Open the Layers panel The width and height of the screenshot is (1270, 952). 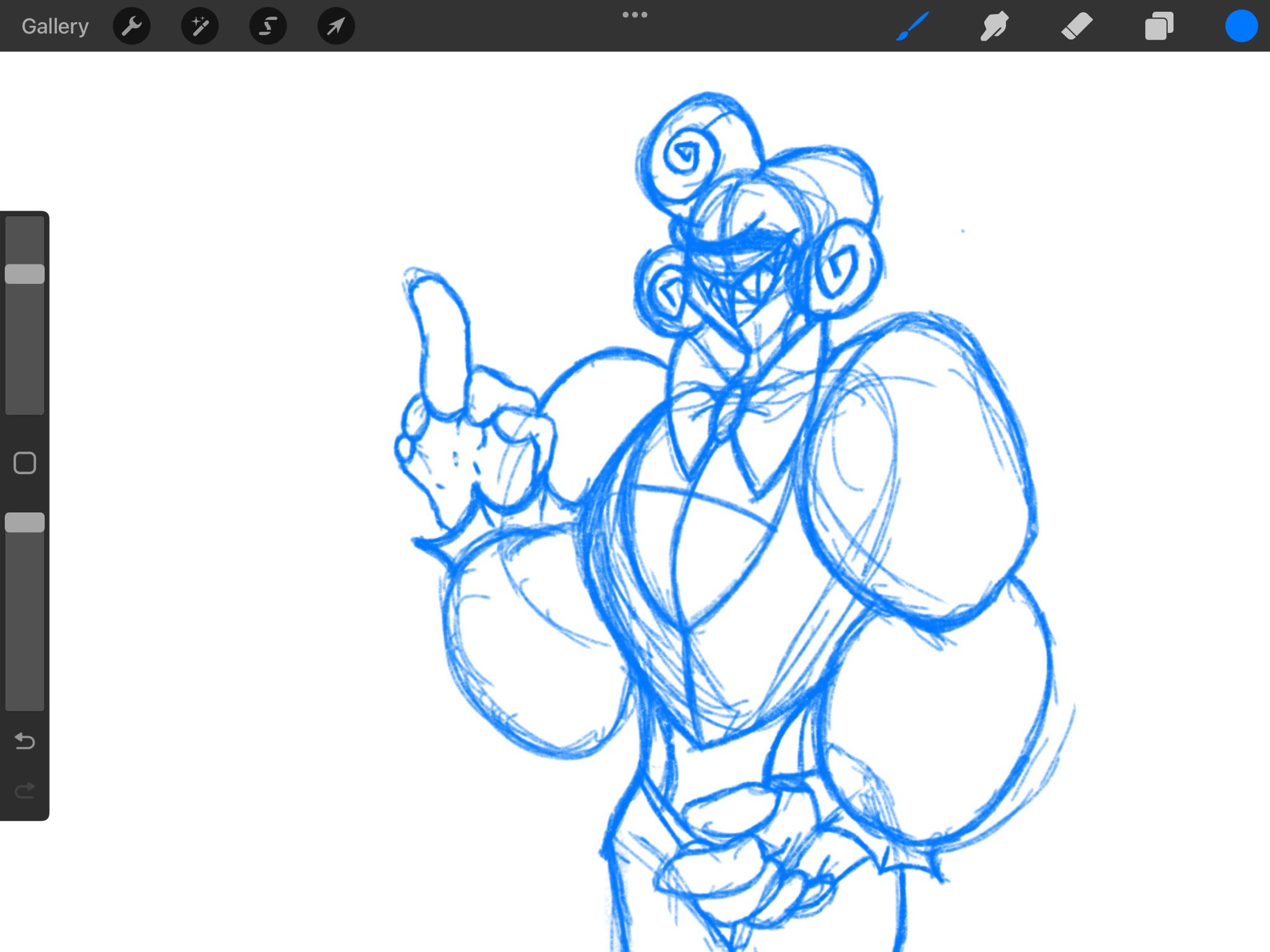pos(1158,26)
